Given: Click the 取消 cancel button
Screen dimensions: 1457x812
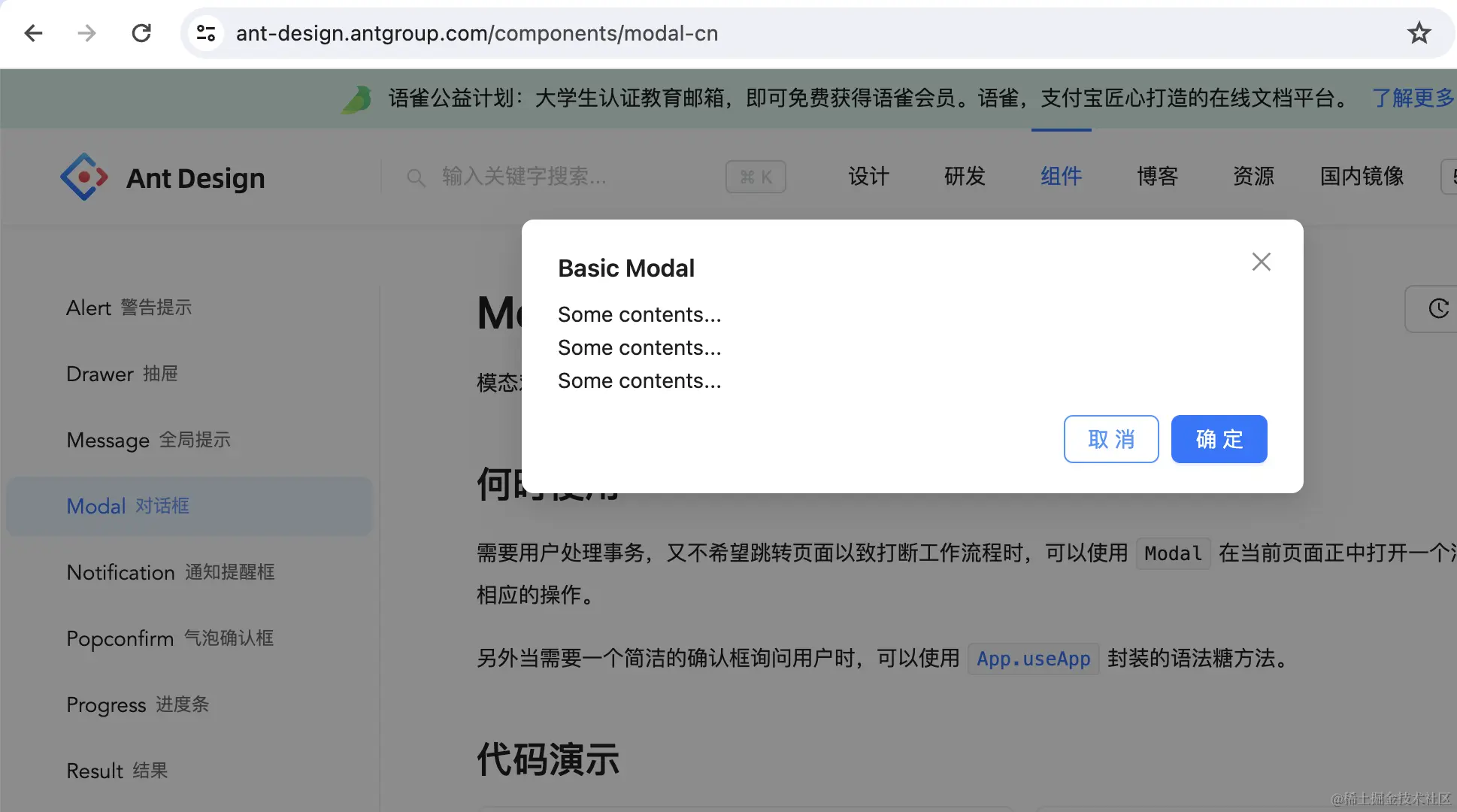Looking at the screenshot, I should pyautogui.click(x=1110, y=439).
